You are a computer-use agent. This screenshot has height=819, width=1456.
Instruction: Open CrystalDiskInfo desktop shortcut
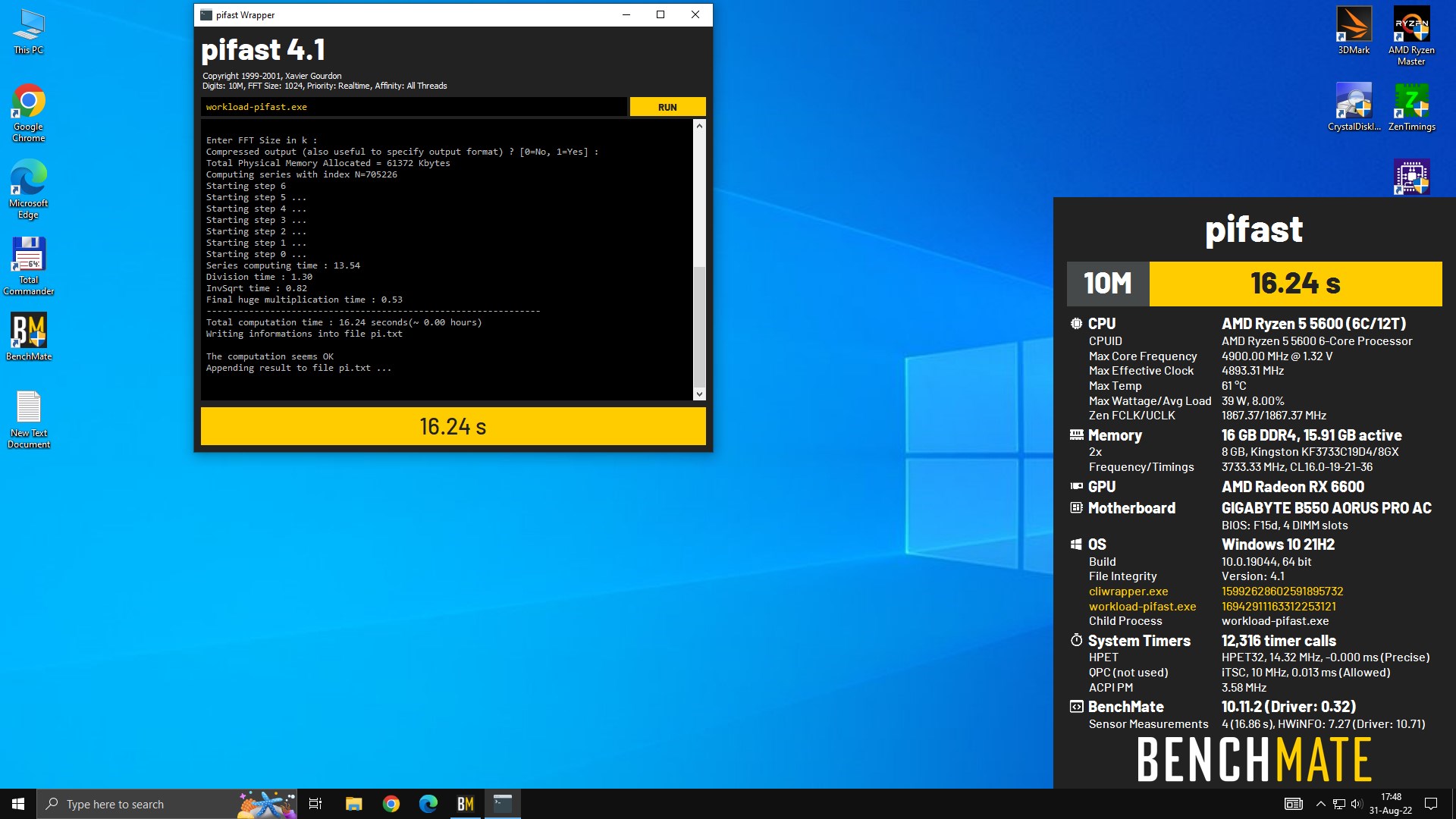(1354, 107)
